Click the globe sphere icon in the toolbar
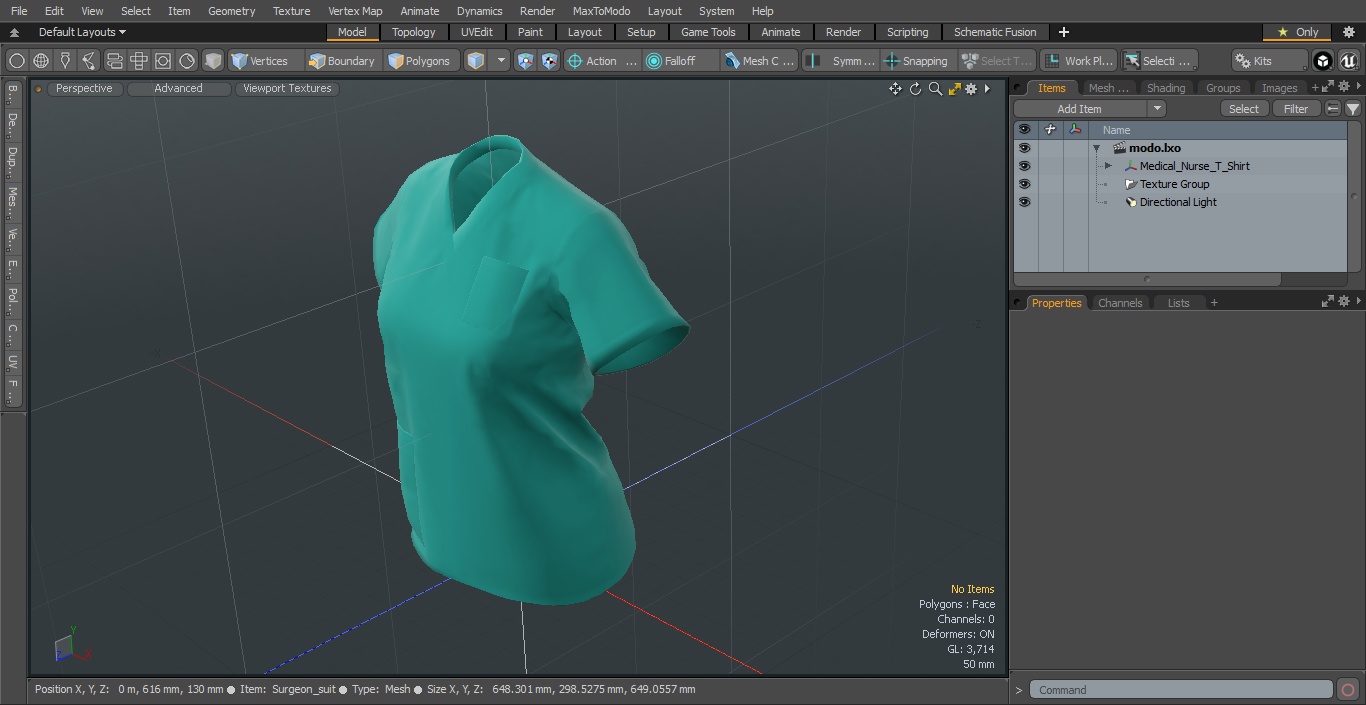This screenshot has width=1366, height=705. [x=41, y=61]
